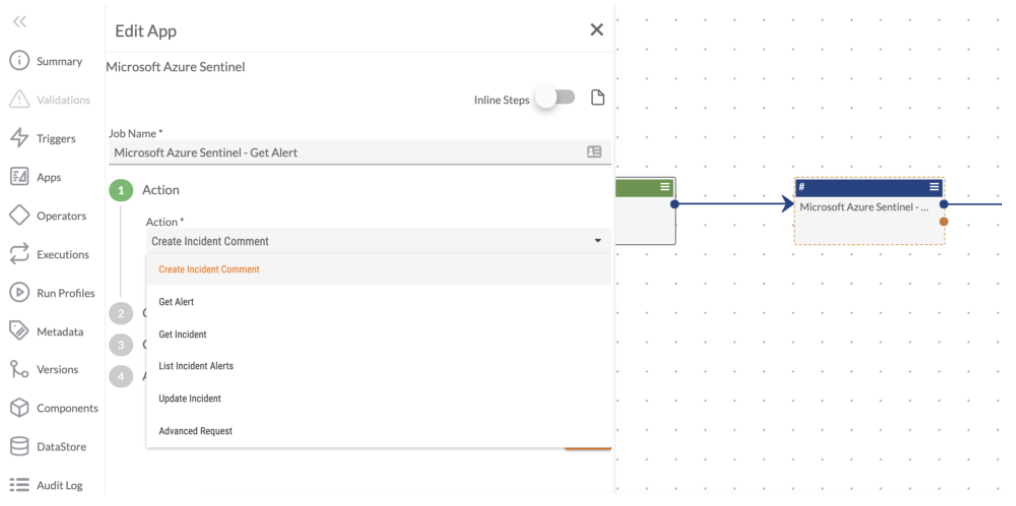The image size is (1016, 506).
Task: Click the Action step heading text
Action: tap(161, 190)
